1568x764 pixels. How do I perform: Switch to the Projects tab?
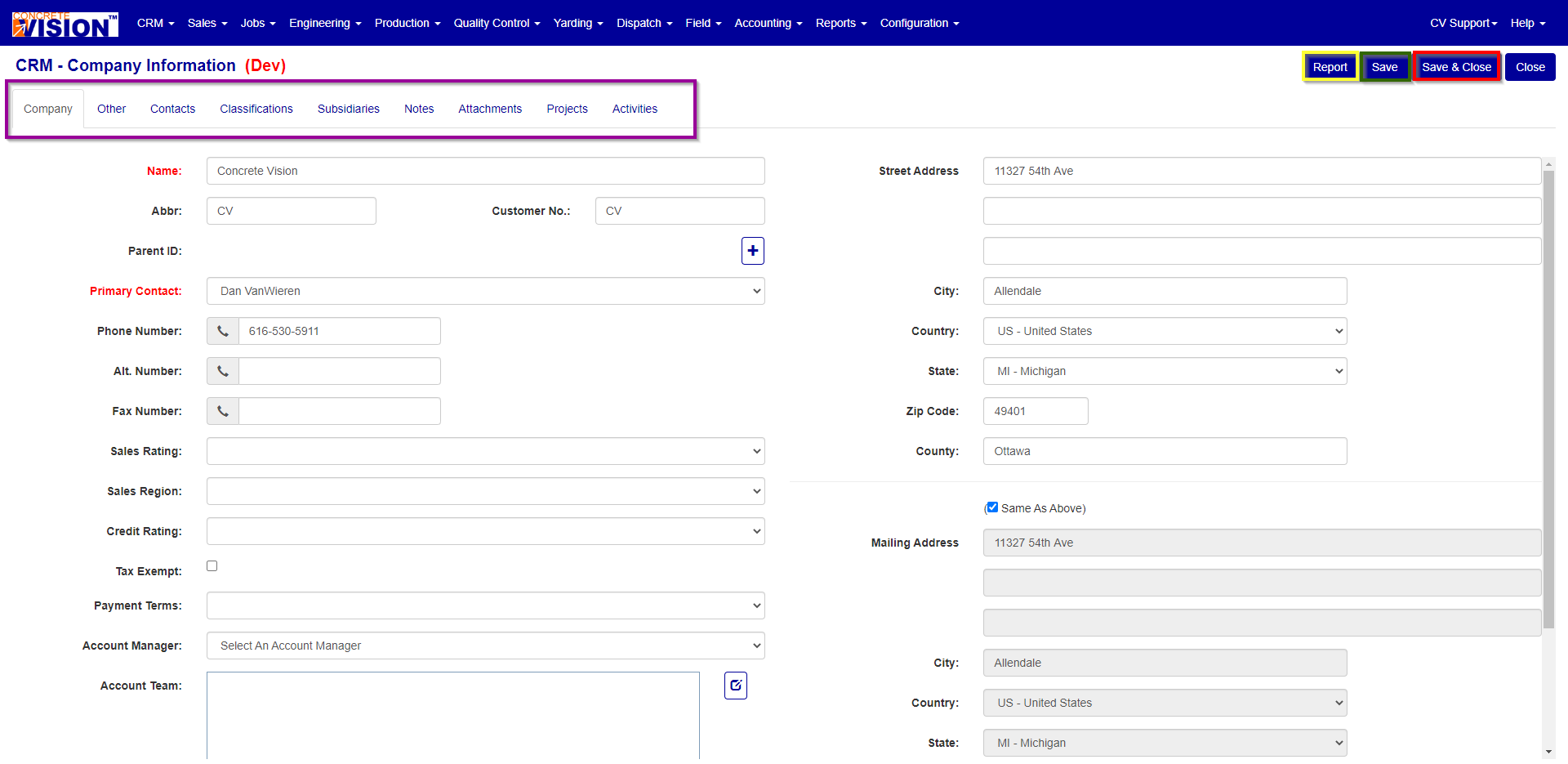point(568,109)
